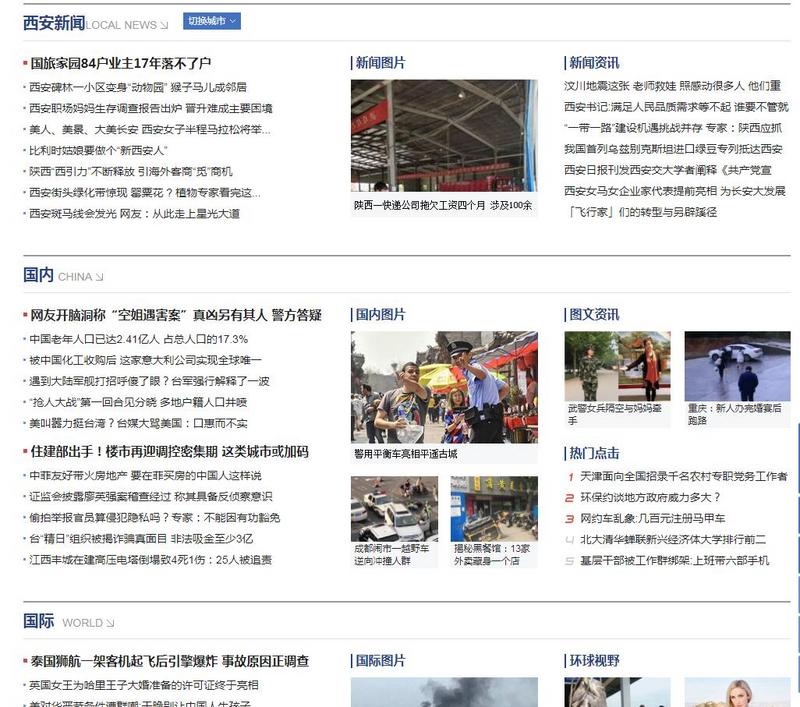Click caption 陕西一快递公司拖欠工资四个月
This screenshot has width=800, height=707.
[443, 205]
